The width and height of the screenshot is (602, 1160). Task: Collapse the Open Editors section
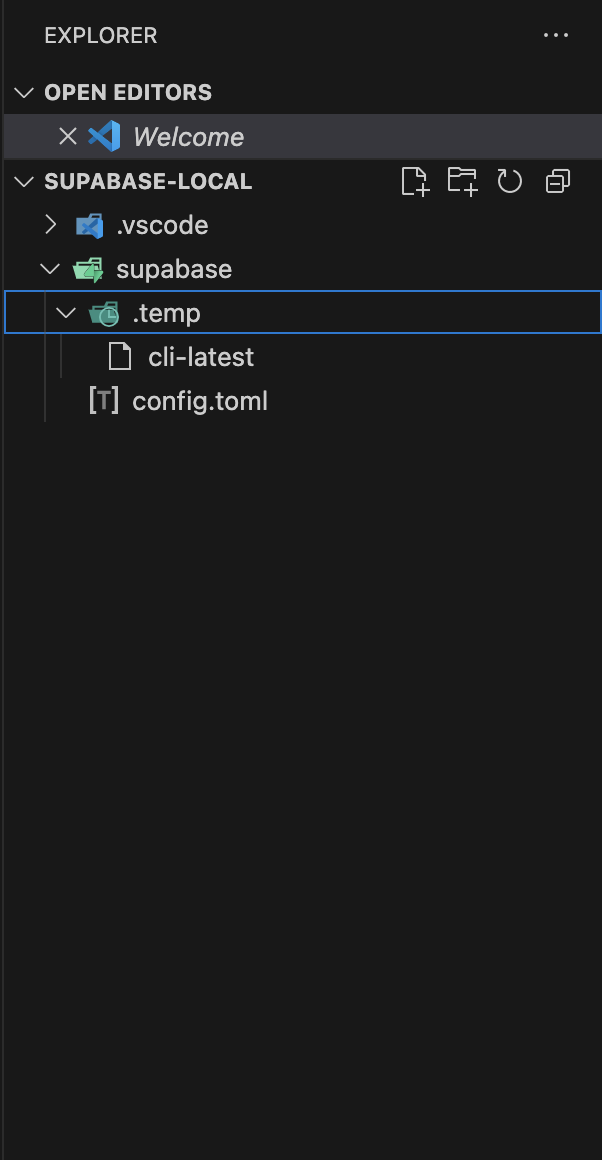pos(24,93)
